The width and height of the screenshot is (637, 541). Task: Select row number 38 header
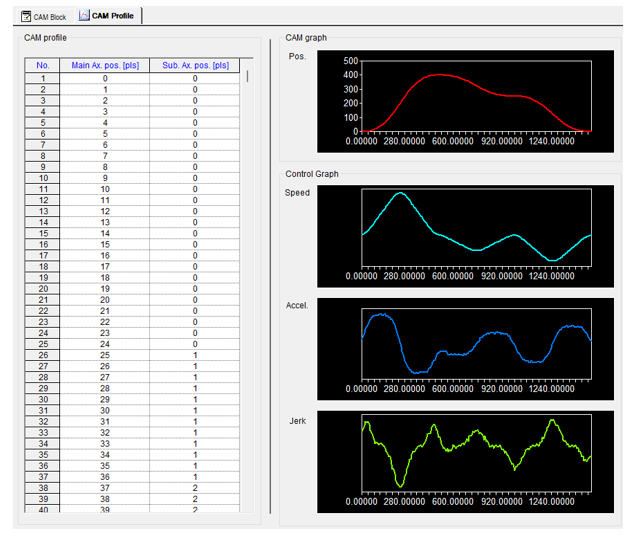[43, 488]
